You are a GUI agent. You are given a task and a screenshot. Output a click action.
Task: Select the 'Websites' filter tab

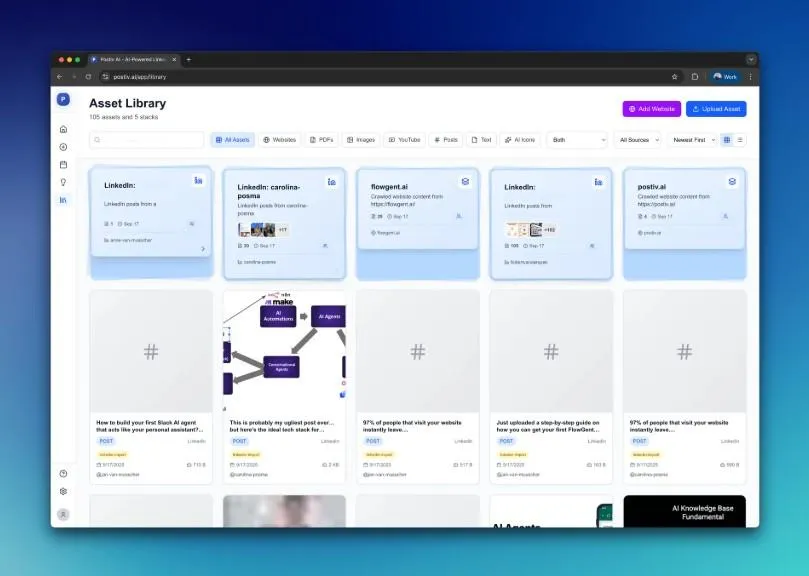[x=279, y=140]
